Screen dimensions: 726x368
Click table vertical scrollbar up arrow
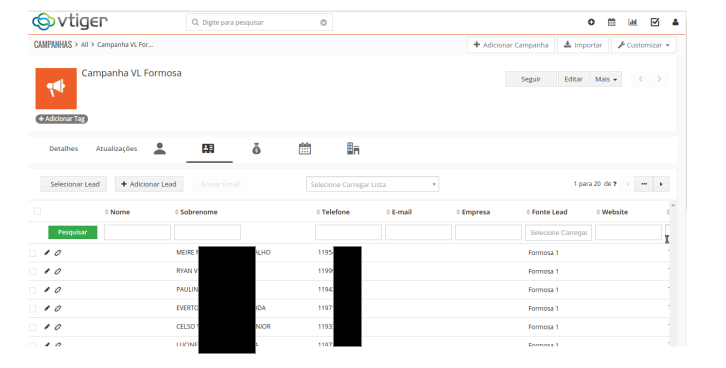(x=673, y=205)
